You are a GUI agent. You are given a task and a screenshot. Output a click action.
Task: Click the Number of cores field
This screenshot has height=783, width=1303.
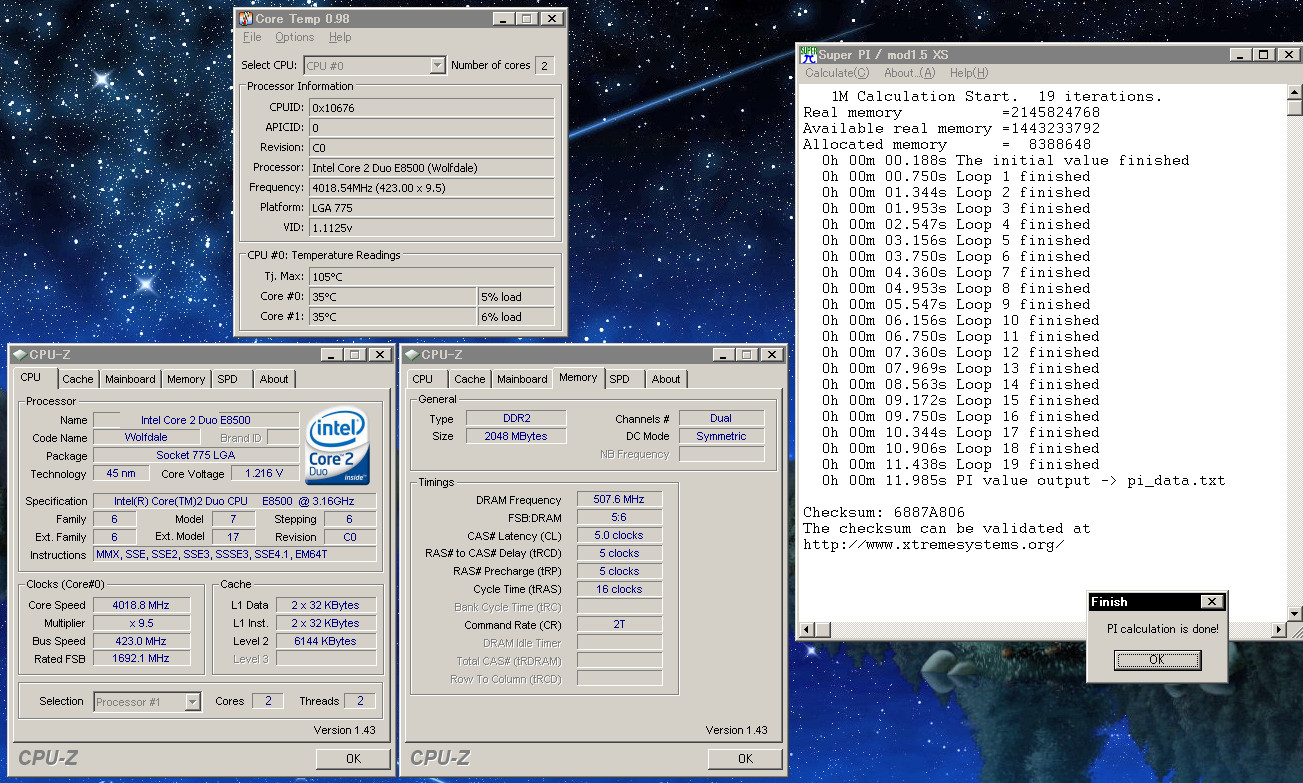click(x=544, y=66)
